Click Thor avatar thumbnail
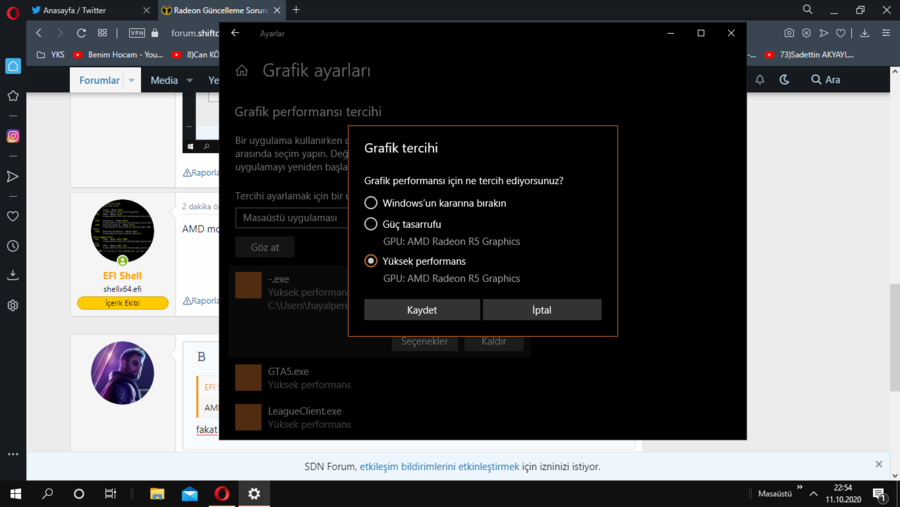The image size is (900, 507). point(122,373)
